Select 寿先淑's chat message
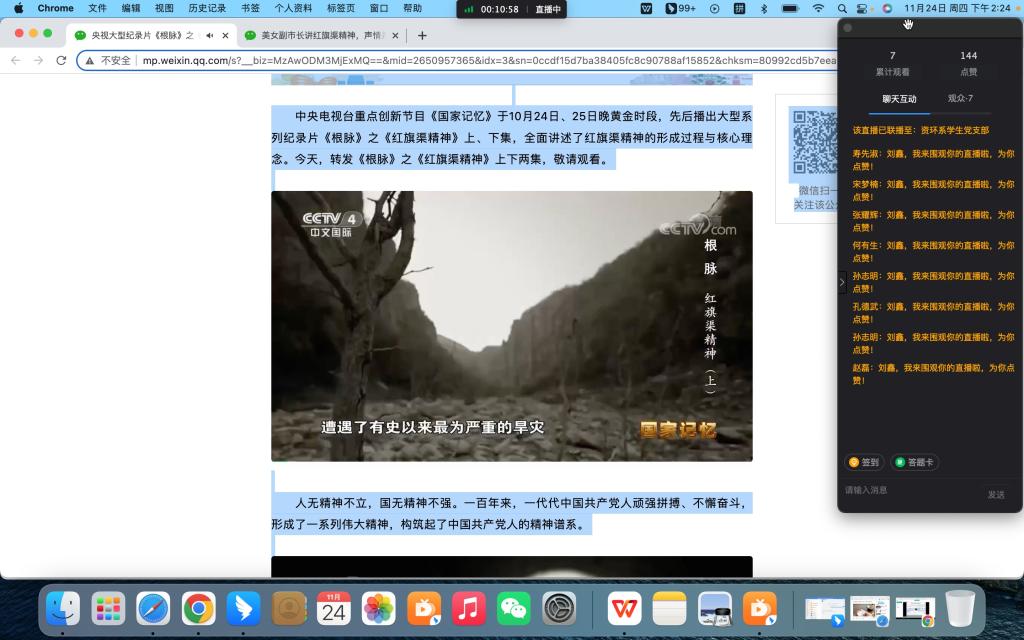The image size is (1024, 640). pyautogui.click(x=933, y=160)
